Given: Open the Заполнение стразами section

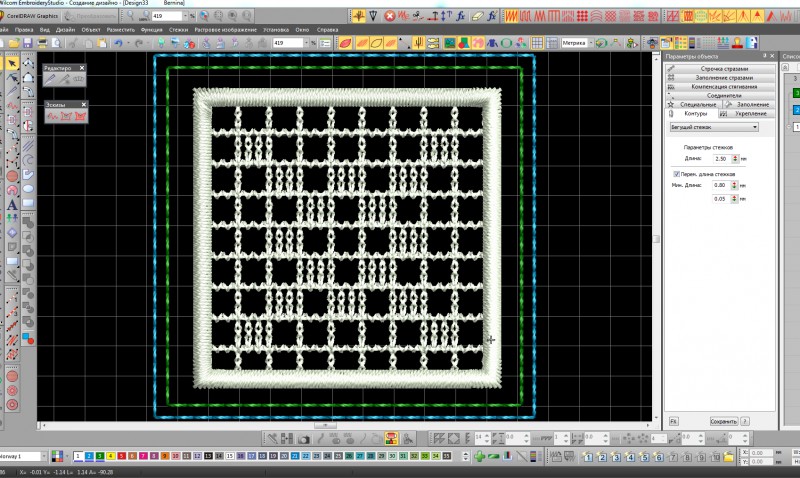Looking at the screenshot, I should click(720, 78).
